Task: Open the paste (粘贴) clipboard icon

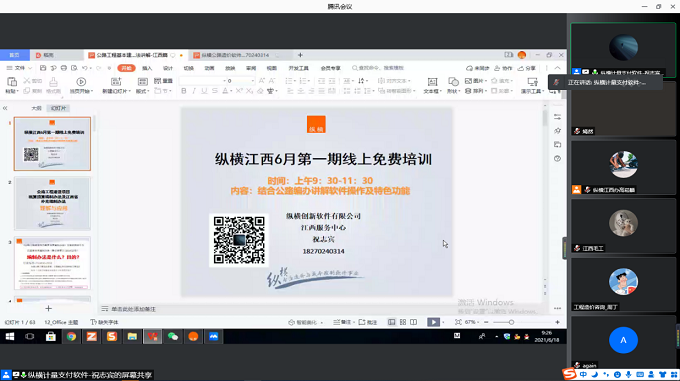Action: click(12, 82)
